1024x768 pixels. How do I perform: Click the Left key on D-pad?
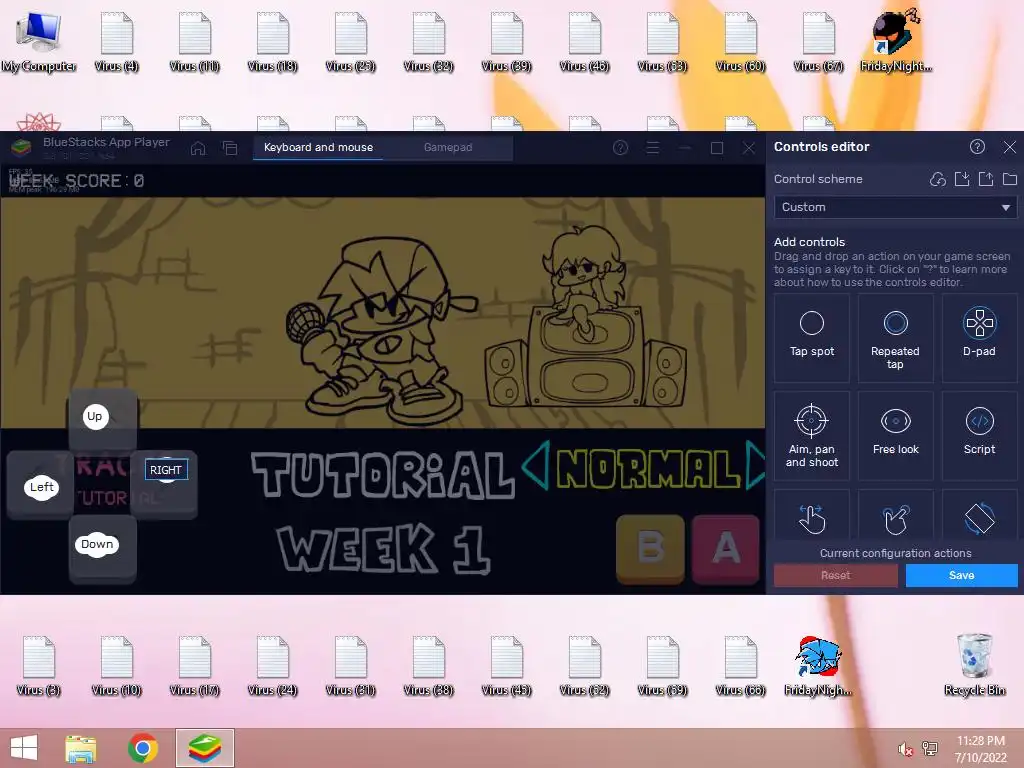[41, 487]
